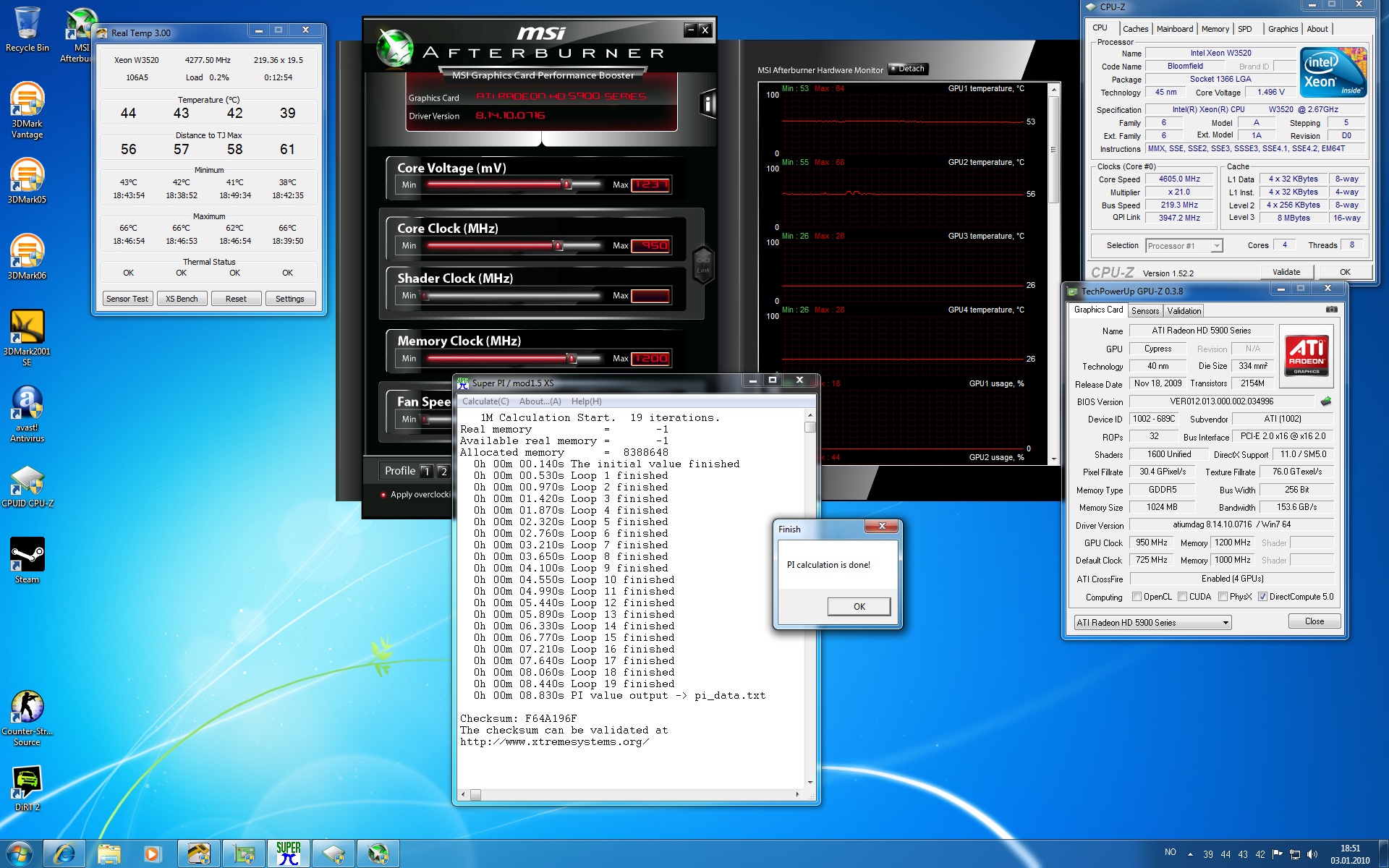Click Core Clock value field 950

pyautogui.click(x=650, y=246)
